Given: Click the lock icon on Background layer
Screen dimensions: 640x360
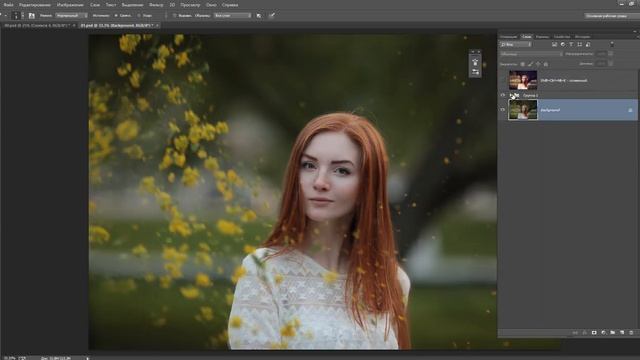Looking at the screenshot, I should [x=630, y=110].
